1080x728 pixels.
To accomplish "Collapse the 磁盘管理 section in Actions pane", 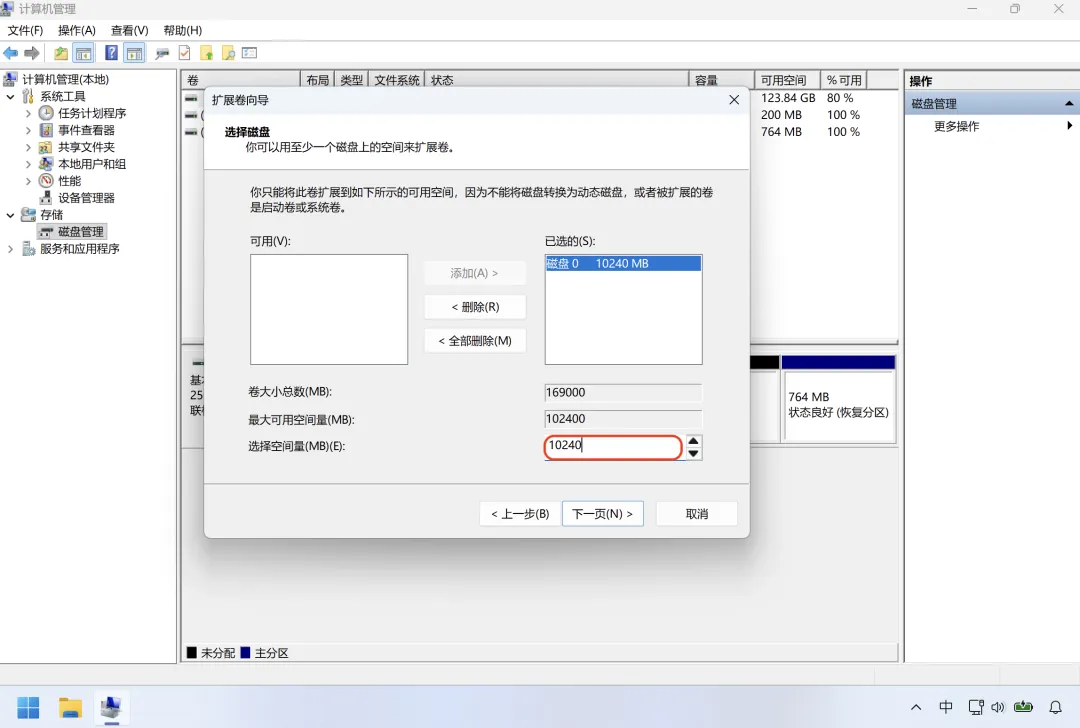I will coord(1068,102).
